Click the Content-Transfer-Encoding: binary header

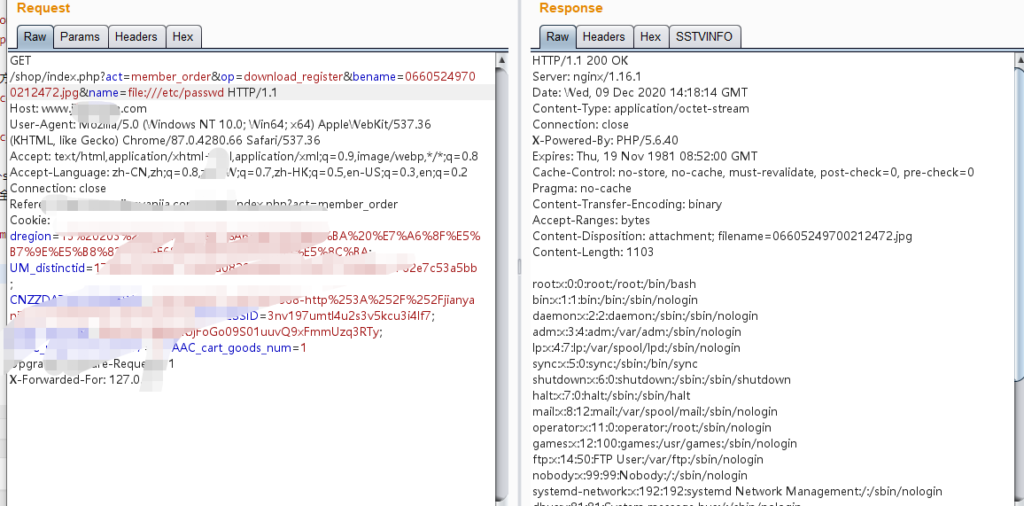(627, 204)
